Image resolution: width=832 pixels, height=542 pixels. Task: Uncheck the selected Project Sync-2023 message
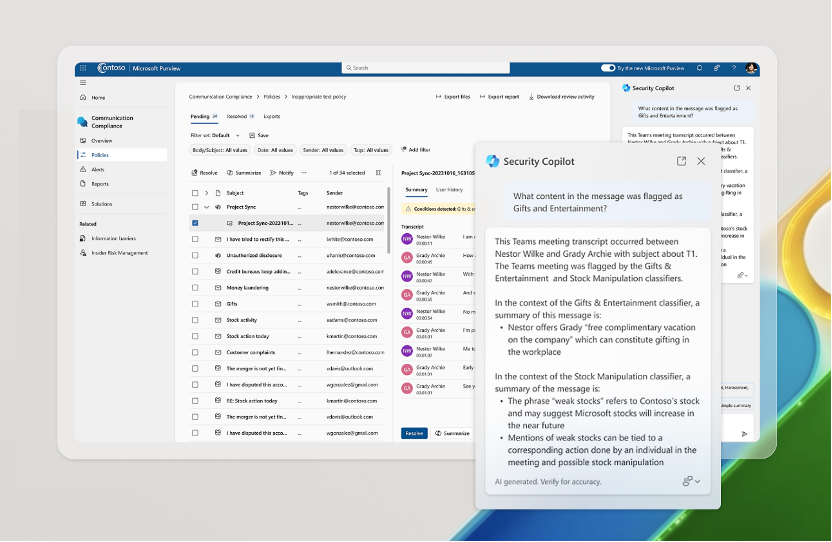[195, 223]
